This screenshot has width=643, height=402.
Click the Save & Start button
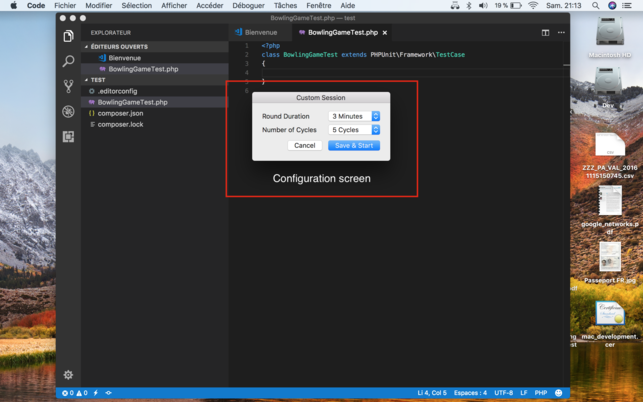click(354, 146)
